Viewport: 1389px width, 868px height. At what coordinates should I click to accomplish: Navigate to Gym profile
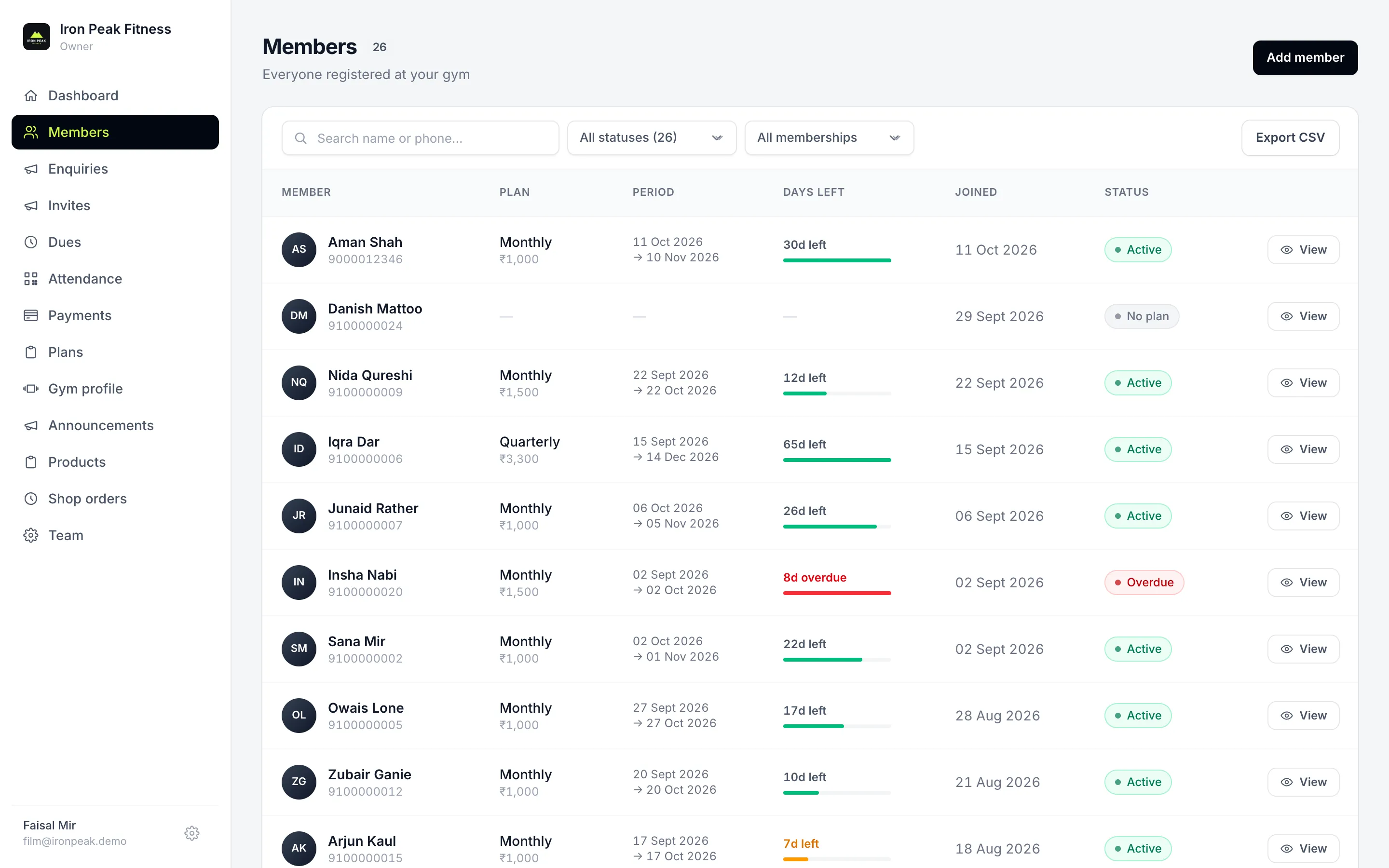(x=115, y=389)
